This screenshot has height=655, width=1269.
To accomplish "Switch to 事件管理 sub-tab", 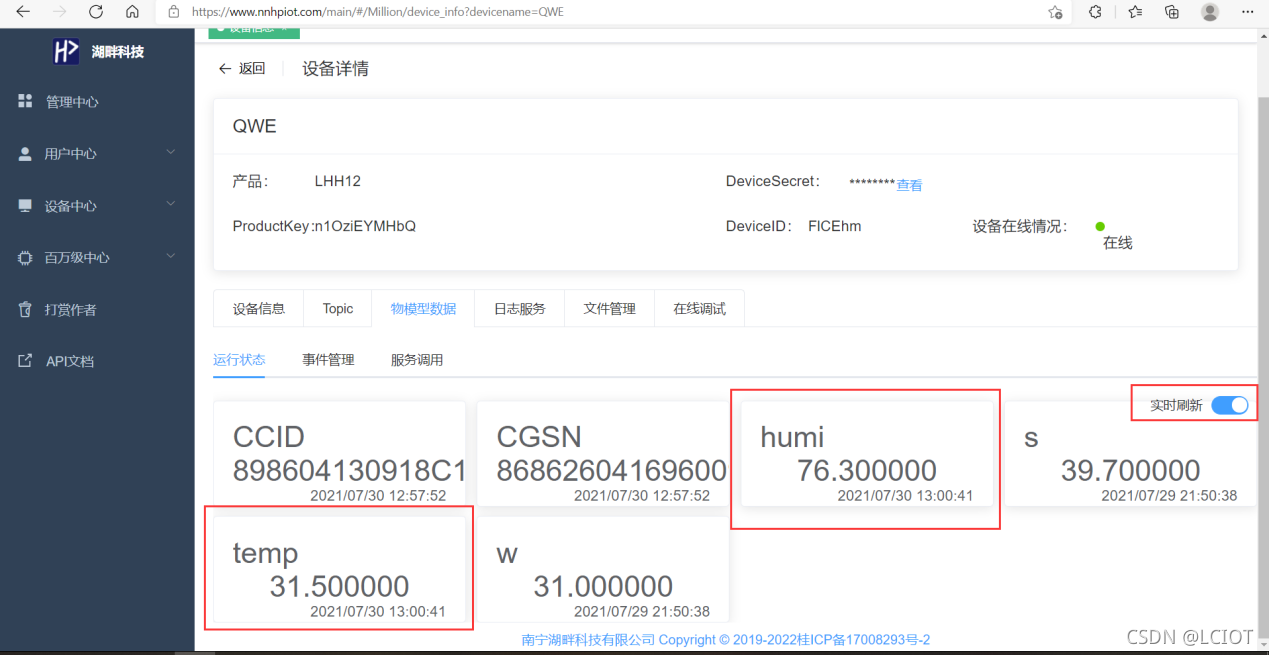I will coord(329,360).
